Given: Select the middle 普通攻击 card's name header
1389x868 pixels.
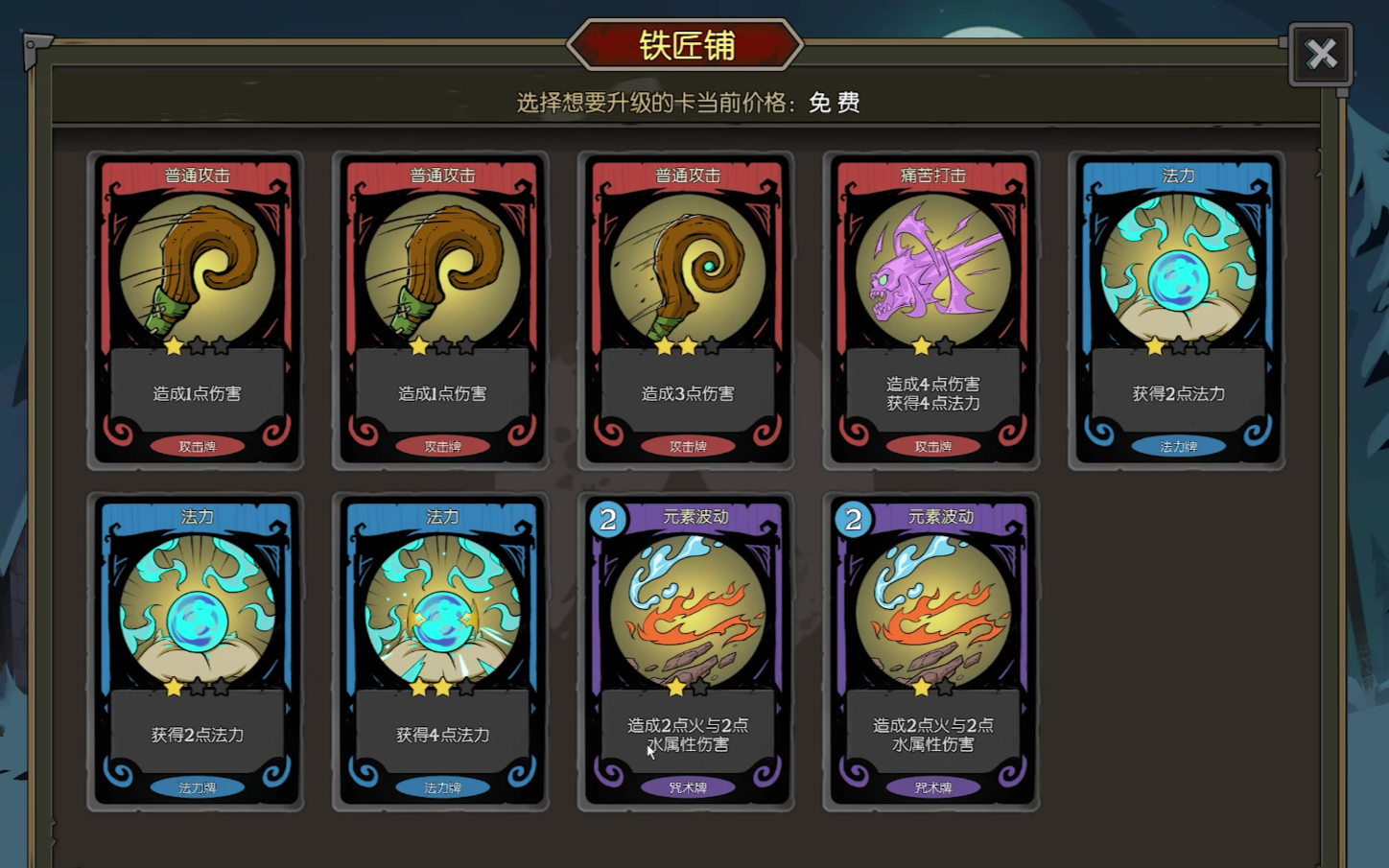Looking at the screenshot, I should coord(442,176).
